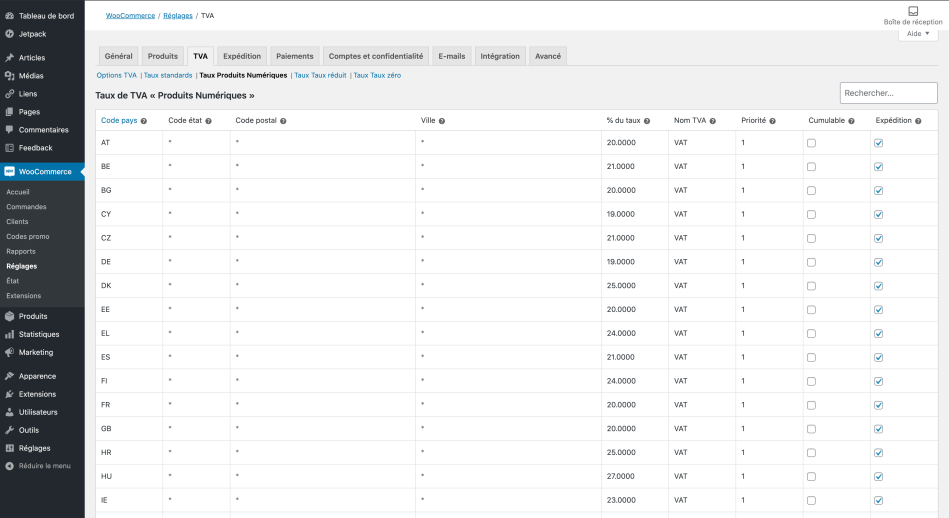This screenshot has height=518, width=949.
Task: Toggle Cumulable checkbox for the DE row
Action: [x=811, y=262]
